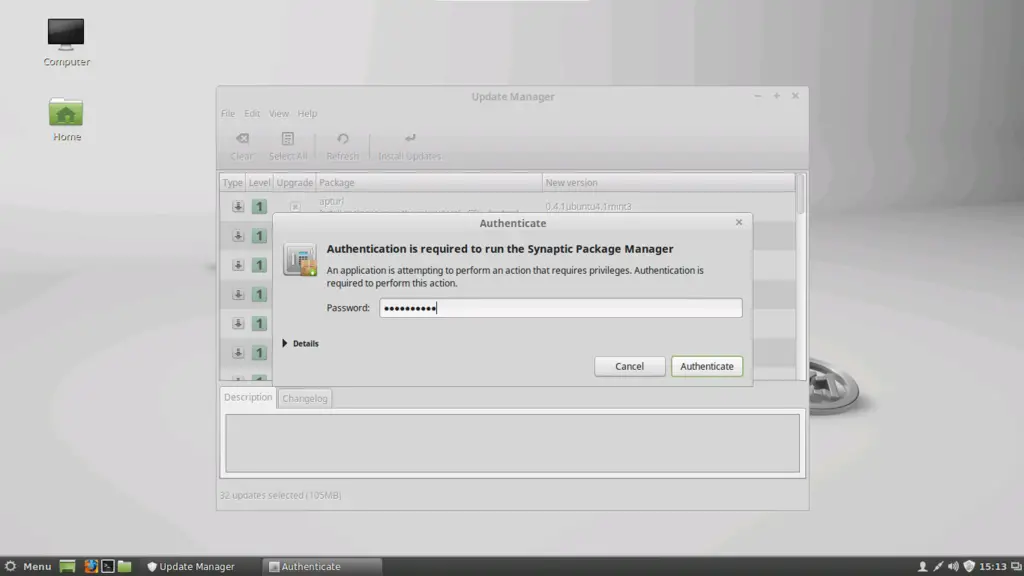Click the download type icon in apturl row
Screen dimensions: 1024x576
(x=238, y=206)
